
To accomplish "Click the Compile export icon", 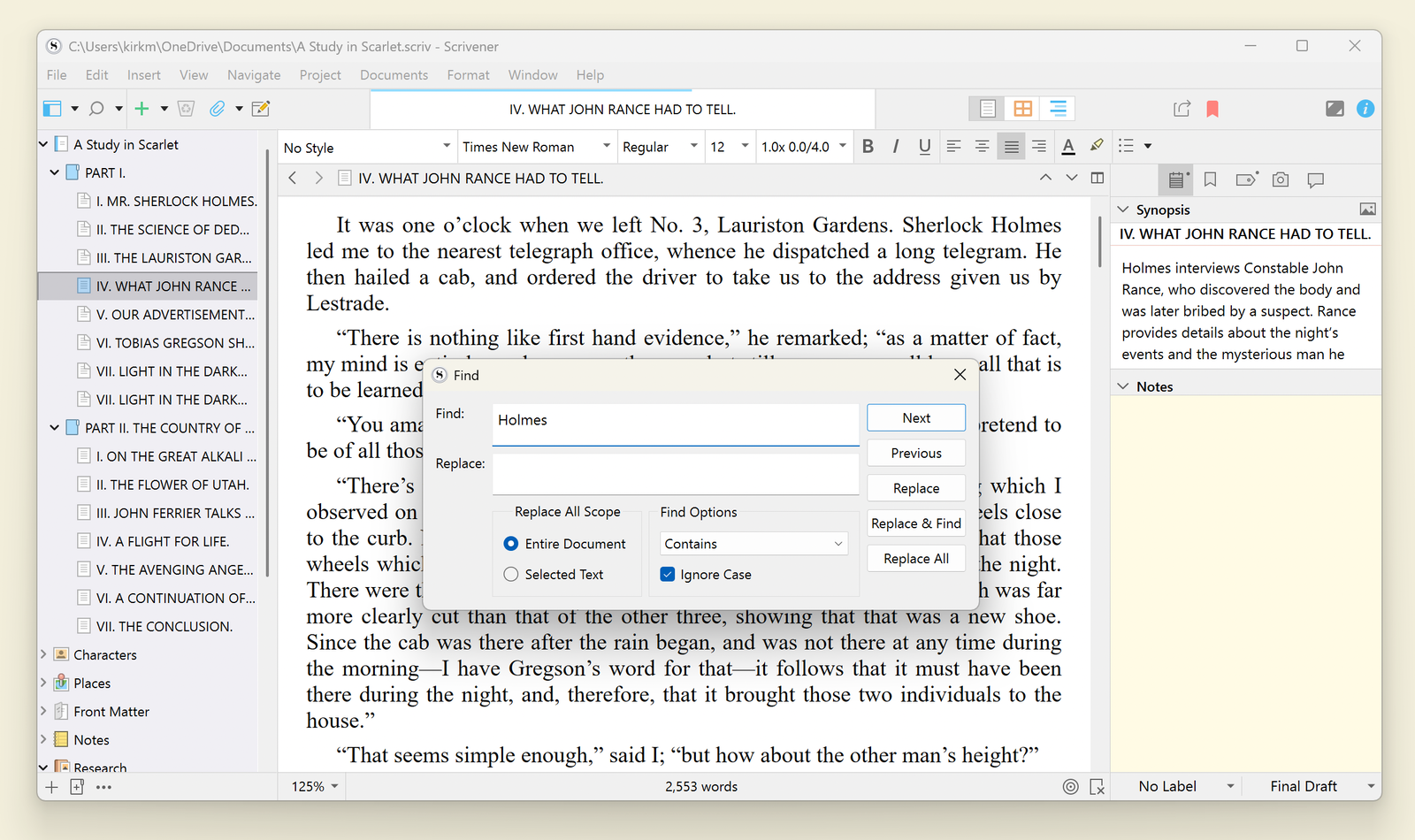I will coord(1182,109).
